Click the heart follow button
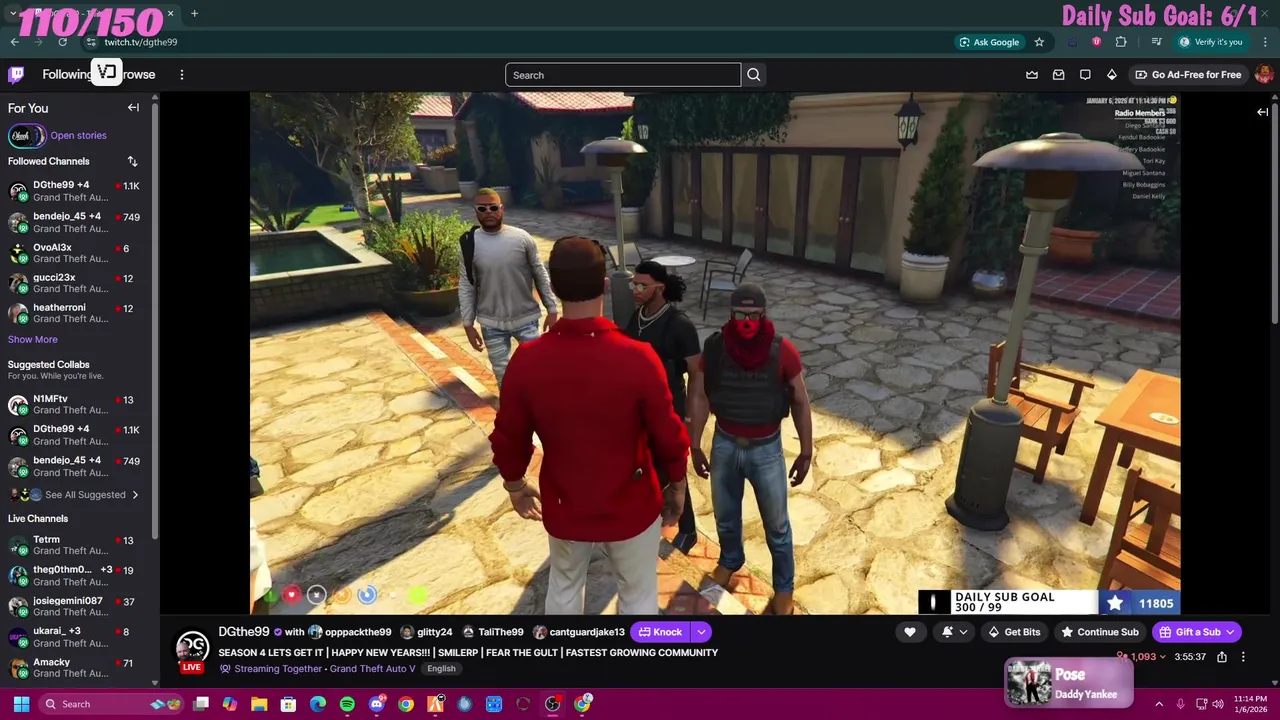 pyautogui.click(x=910, y=632)
